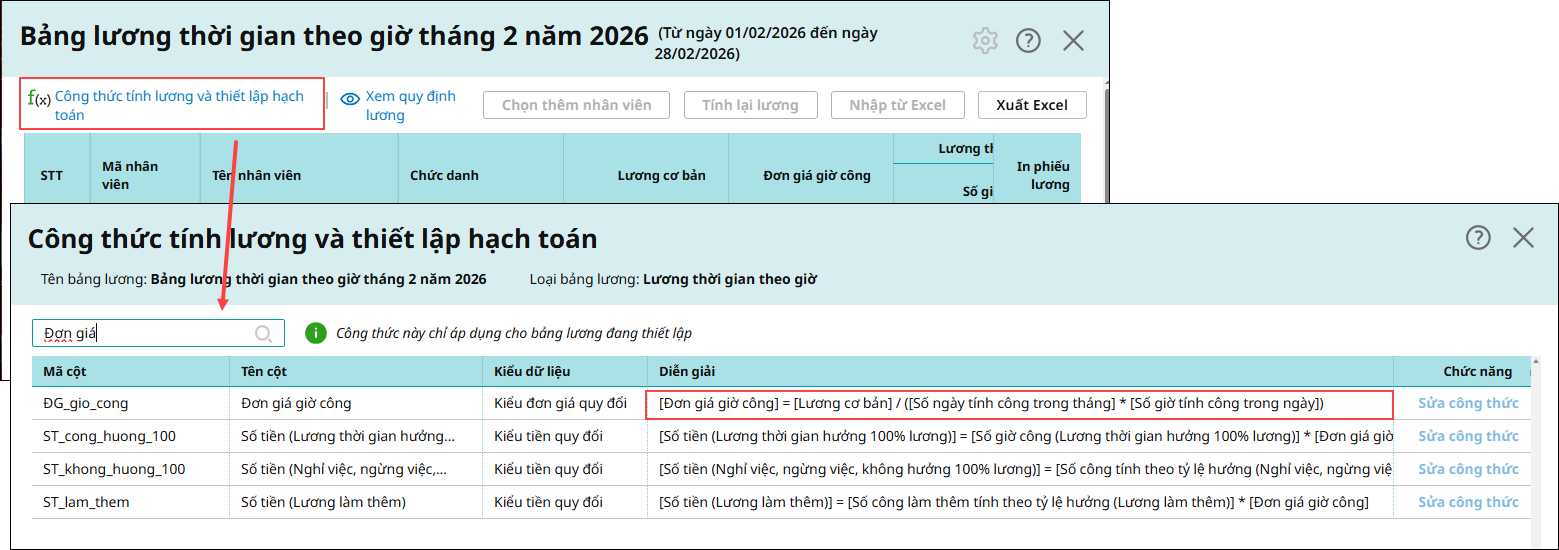Edit formula for ST_cong_huong_100 row

coord(1467,437)
